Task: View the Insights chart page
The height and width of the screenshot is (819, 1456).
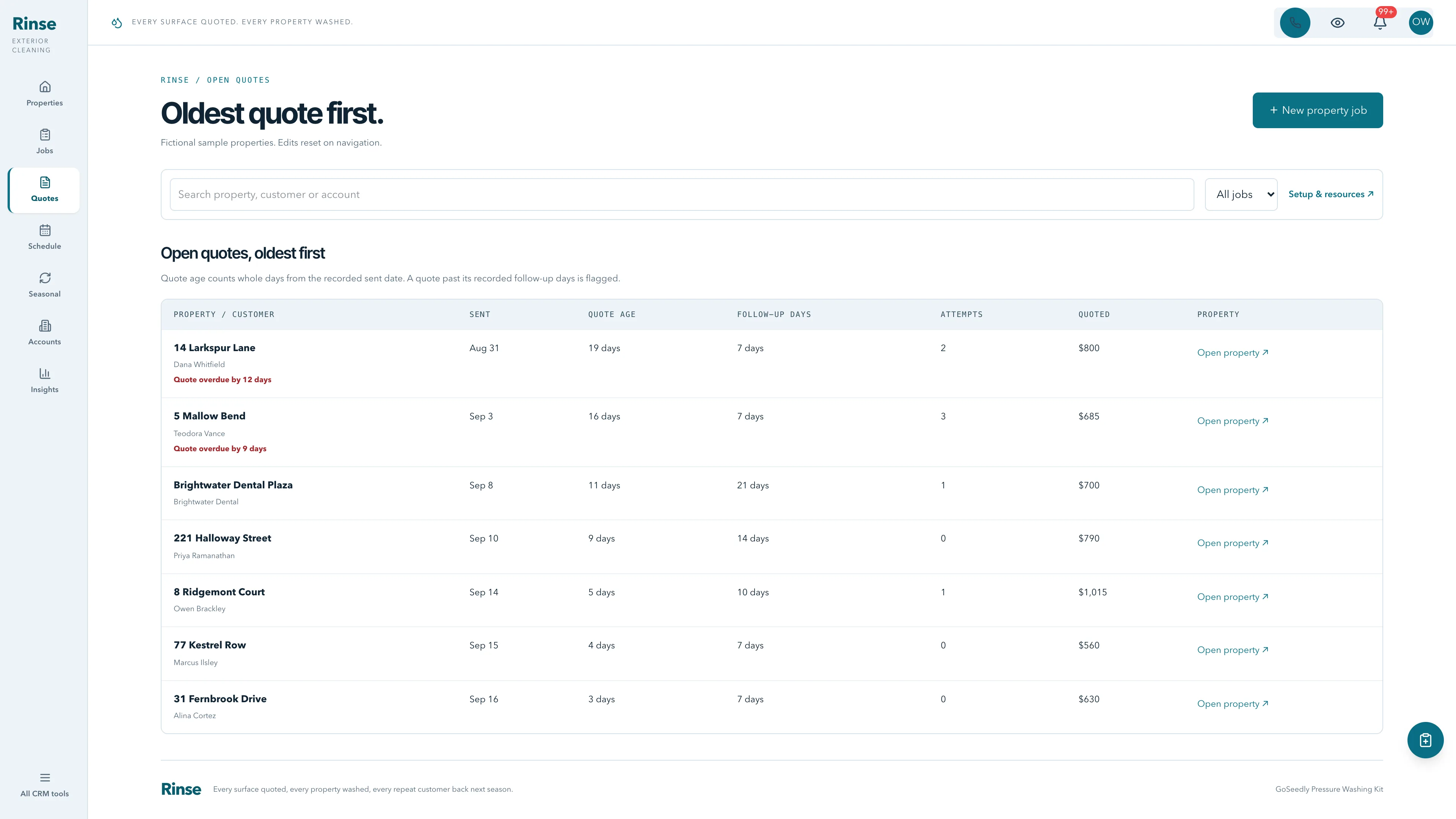Action: click(x=45, y=380)
